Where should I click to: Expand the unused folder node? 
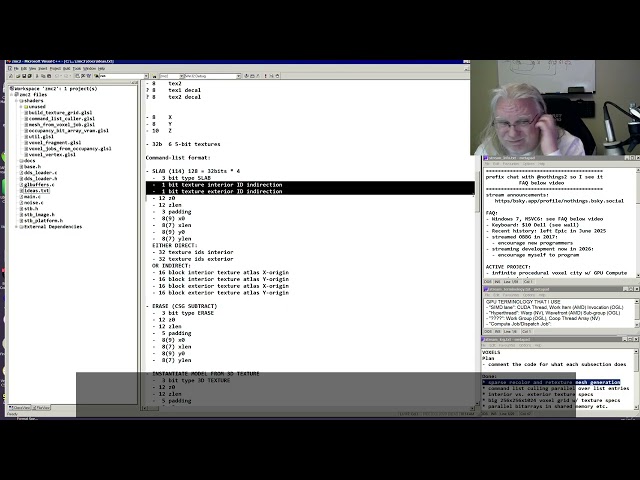tap(21, 107)
